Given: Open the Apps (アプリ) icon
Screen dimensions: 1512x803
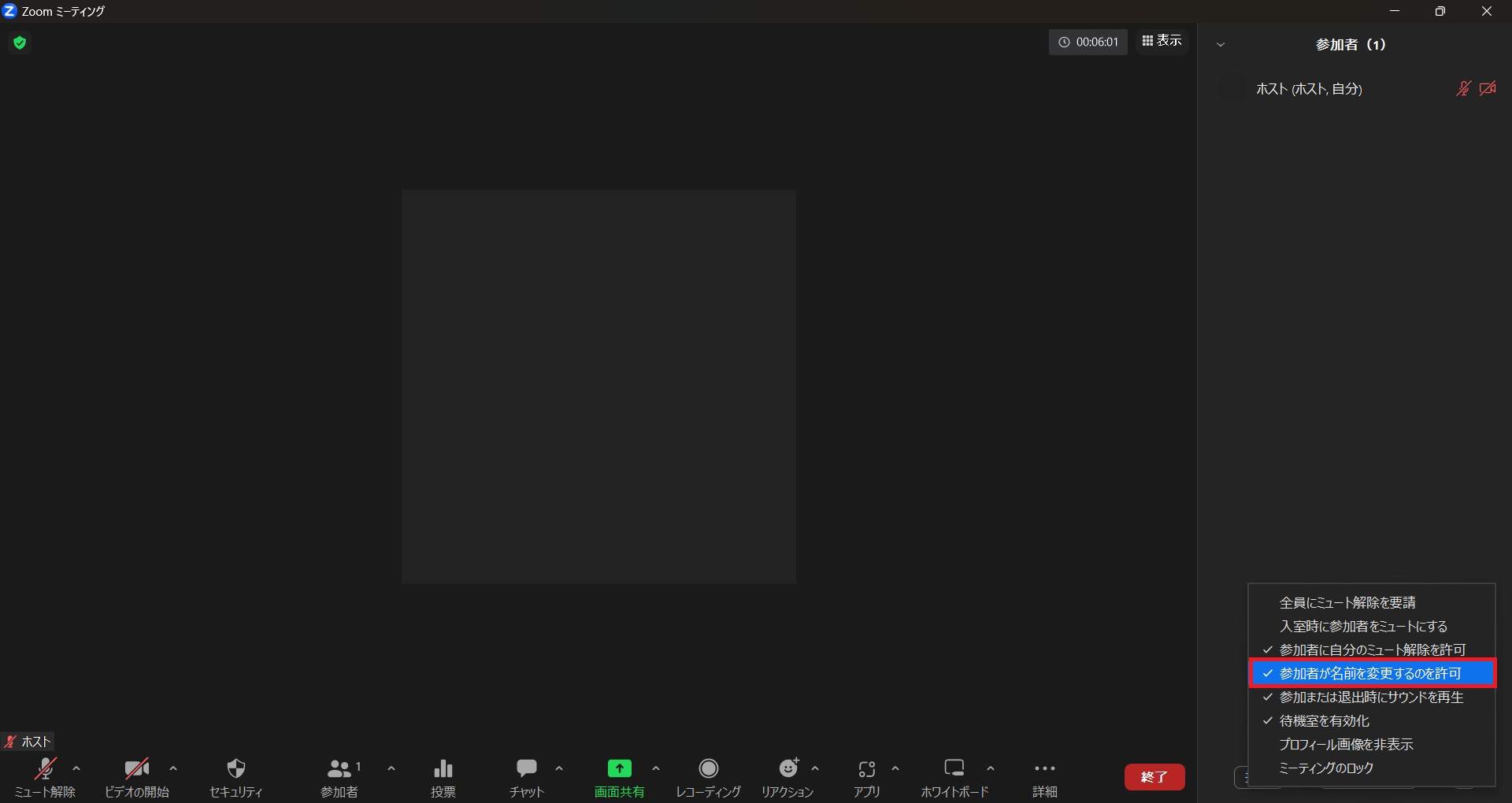Looking at the screenshot, I should pyautogui.click(x=866, y=769).
